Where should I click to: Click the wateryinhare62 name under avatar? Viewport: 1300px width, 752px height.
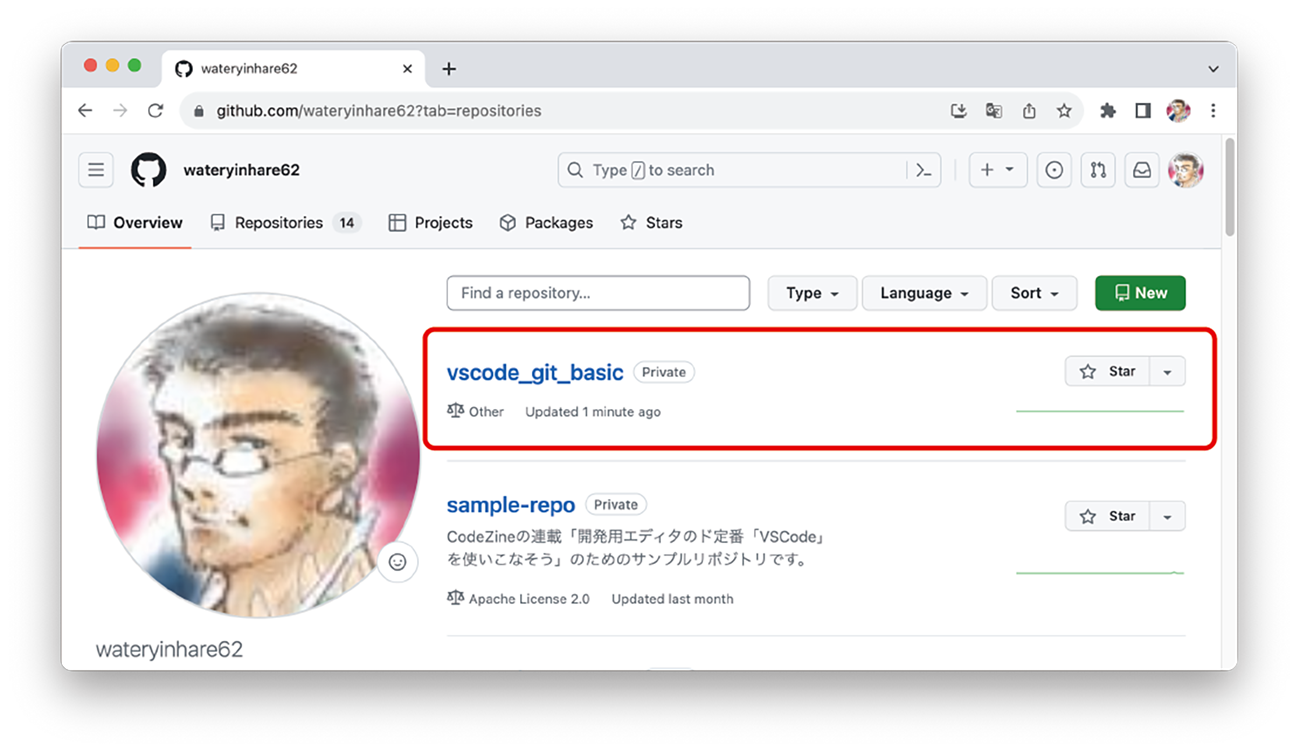click(x=169, y=650)
